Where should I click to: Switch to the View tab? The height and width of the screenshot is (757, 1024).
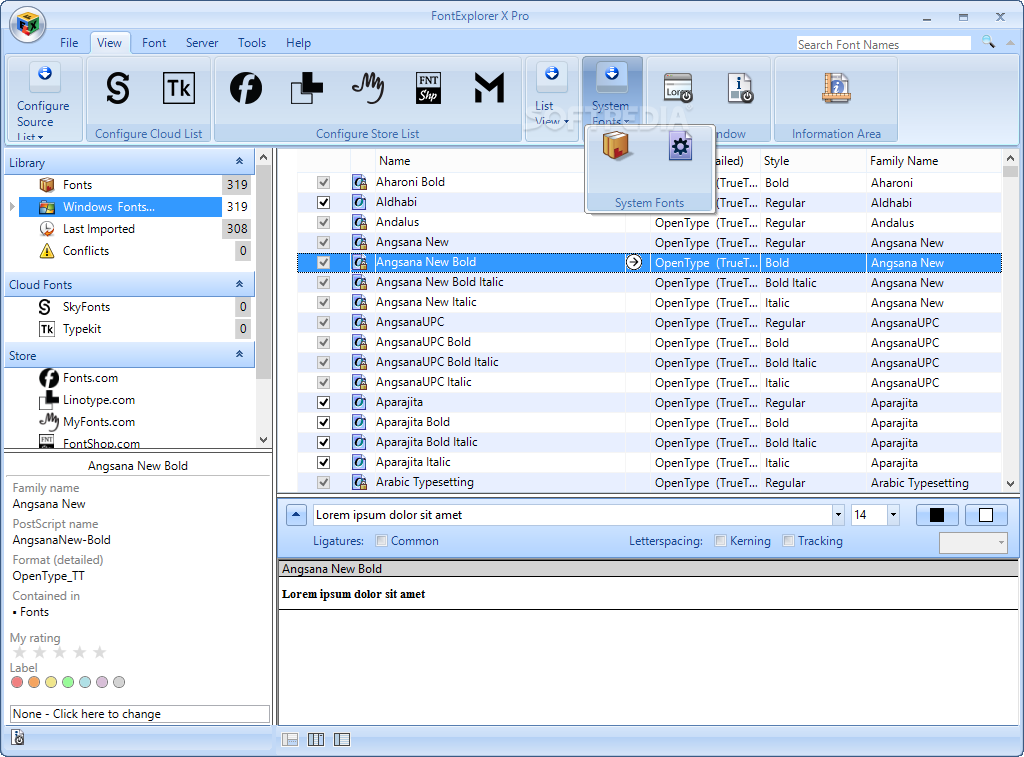(x=109, y=43)
